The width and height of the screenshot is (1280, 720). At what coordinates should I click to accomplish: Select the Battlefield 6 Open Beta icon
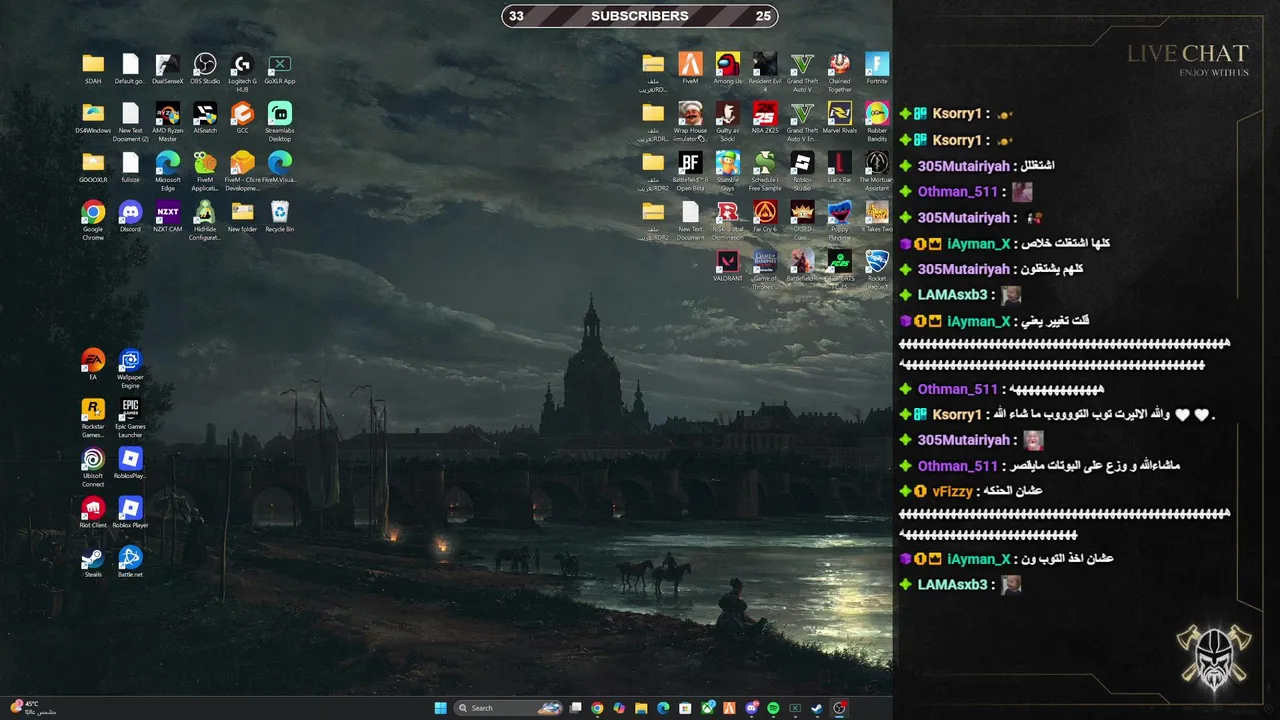click(x=690, y=171)
